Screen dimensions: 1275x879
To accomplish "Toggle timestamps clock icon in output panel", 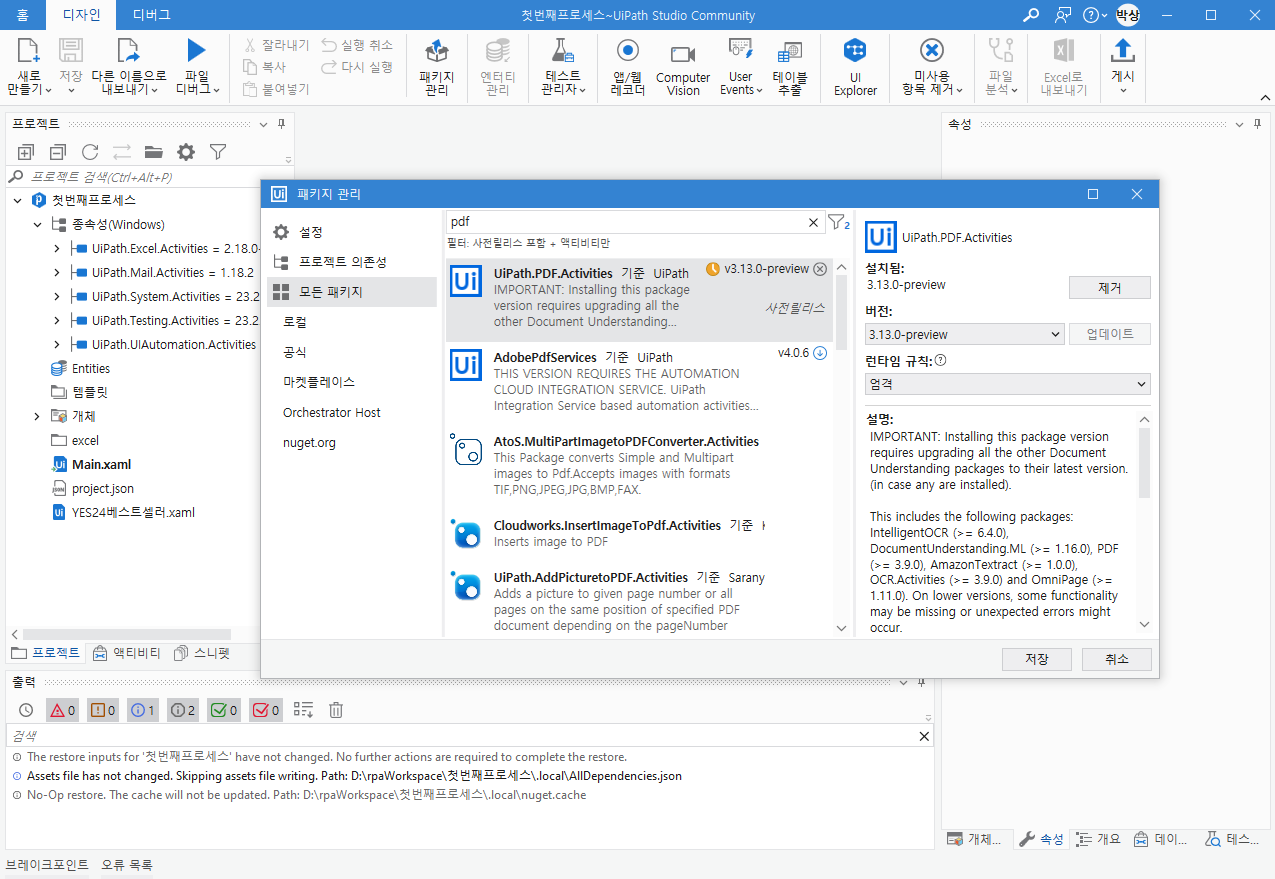I will click(26, 710).
